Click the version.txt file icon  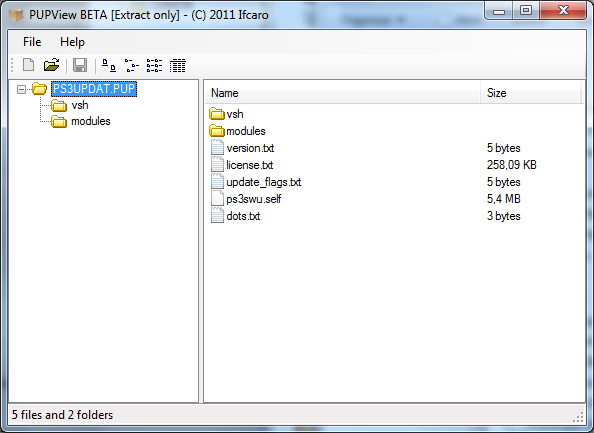click(x=217, y=147)
